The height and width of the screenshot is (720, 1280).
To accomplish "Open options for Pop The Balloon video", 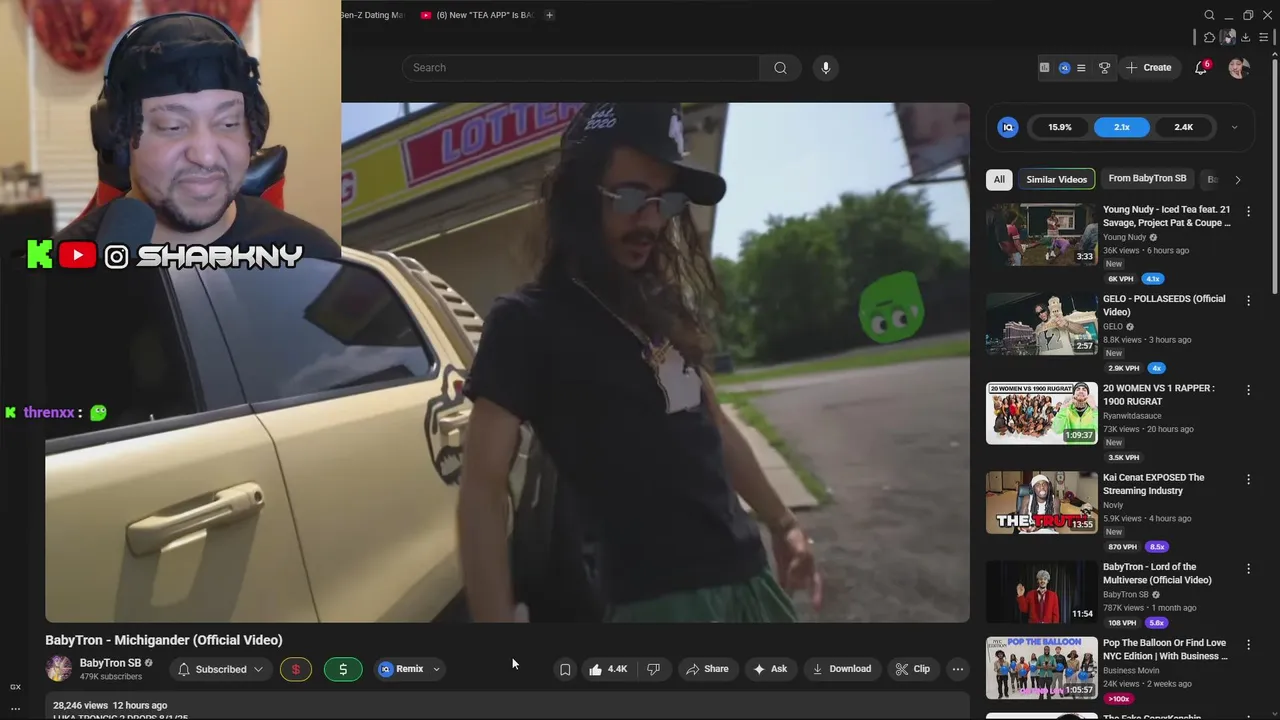I will tap(1248, 644).
